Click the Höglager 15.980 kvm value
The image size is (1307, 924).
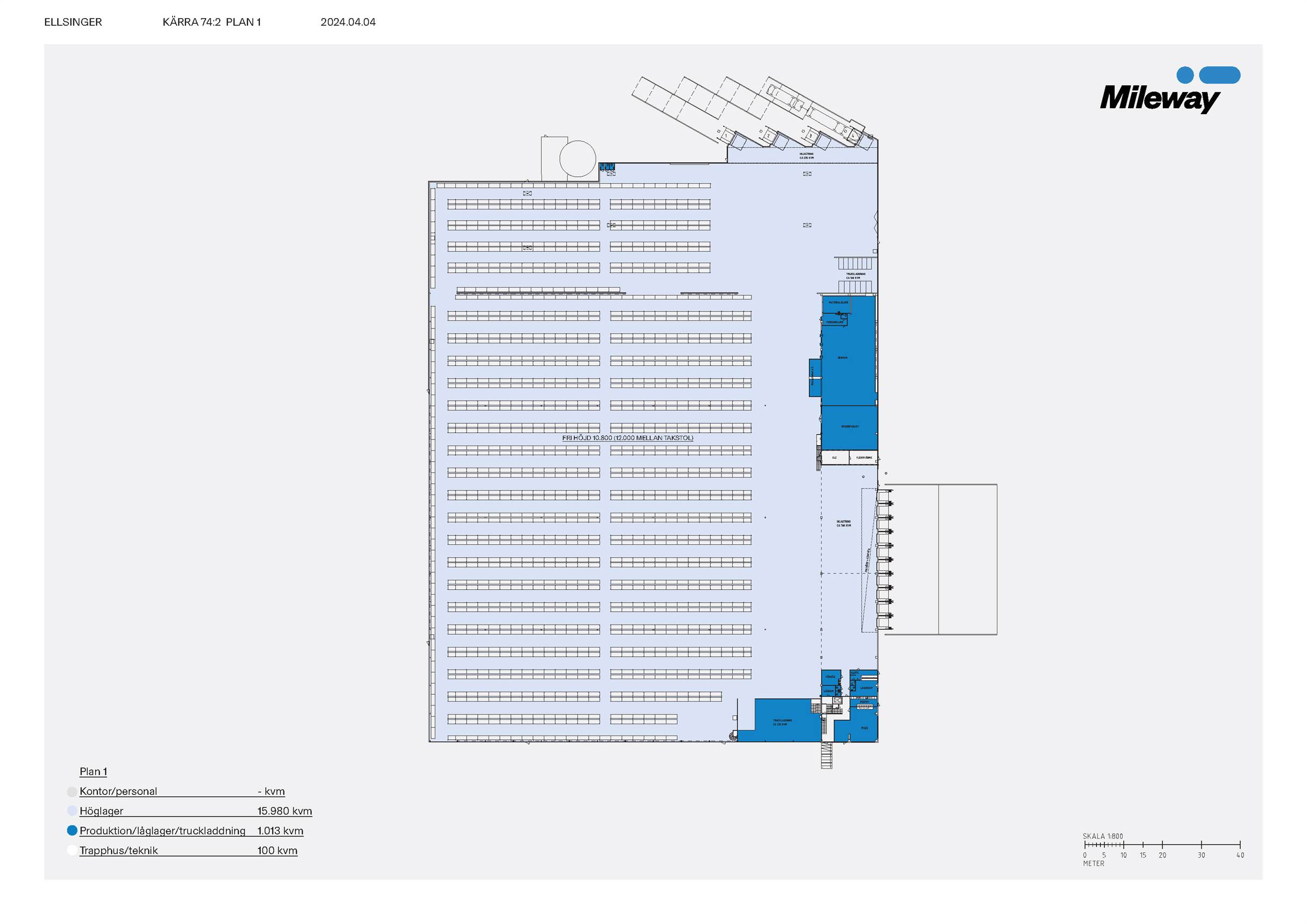[x=284, y=810]
